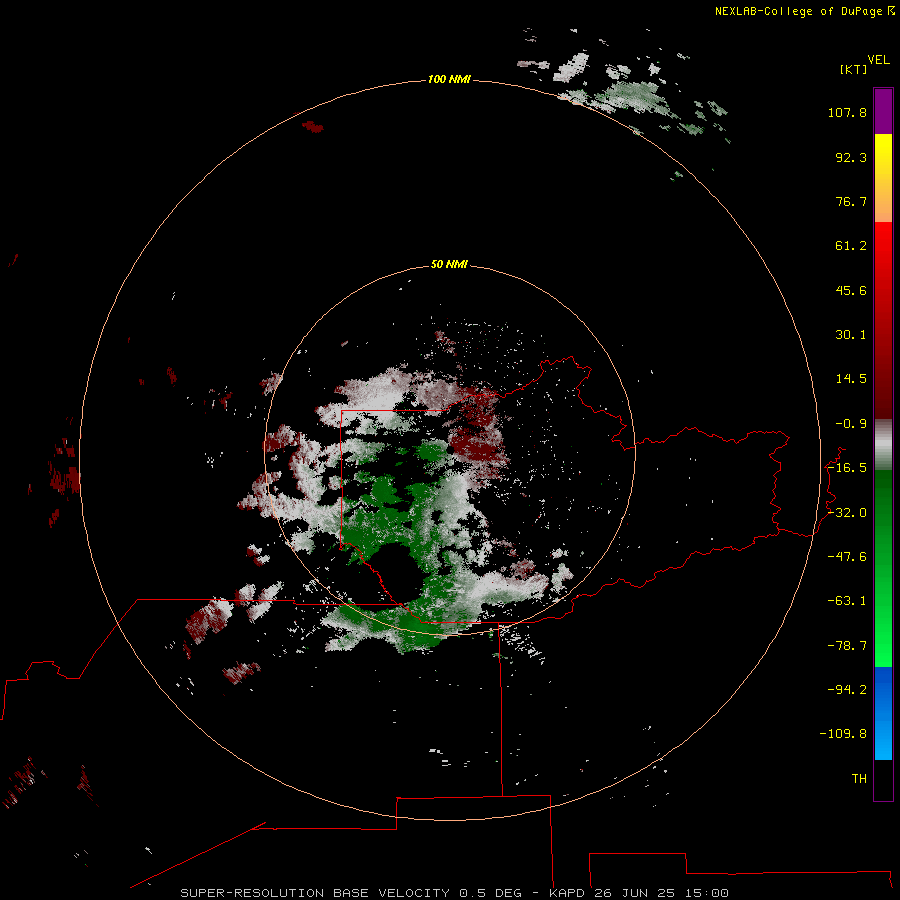Click the -47.6 velocity scale value
This screenshot has height=900, width=900.
point(847,557)
